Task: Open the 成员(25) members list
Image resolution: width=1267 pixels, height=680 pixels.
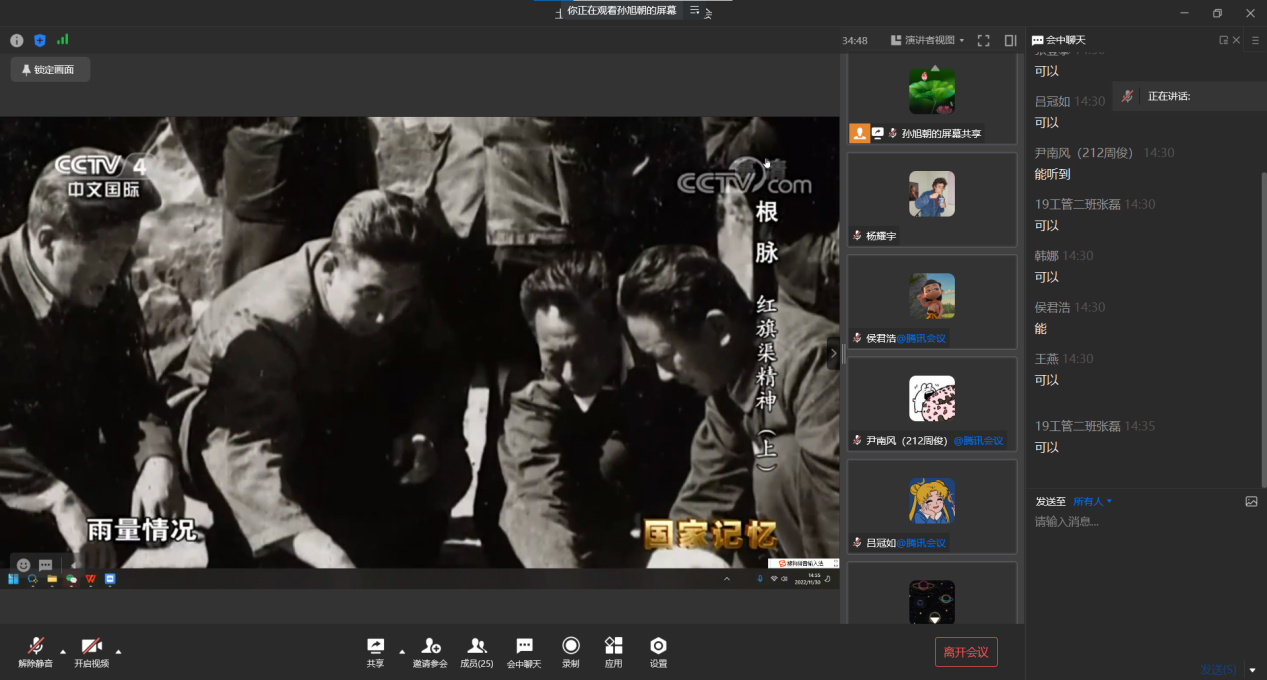Action: click(x=477, y=652)
